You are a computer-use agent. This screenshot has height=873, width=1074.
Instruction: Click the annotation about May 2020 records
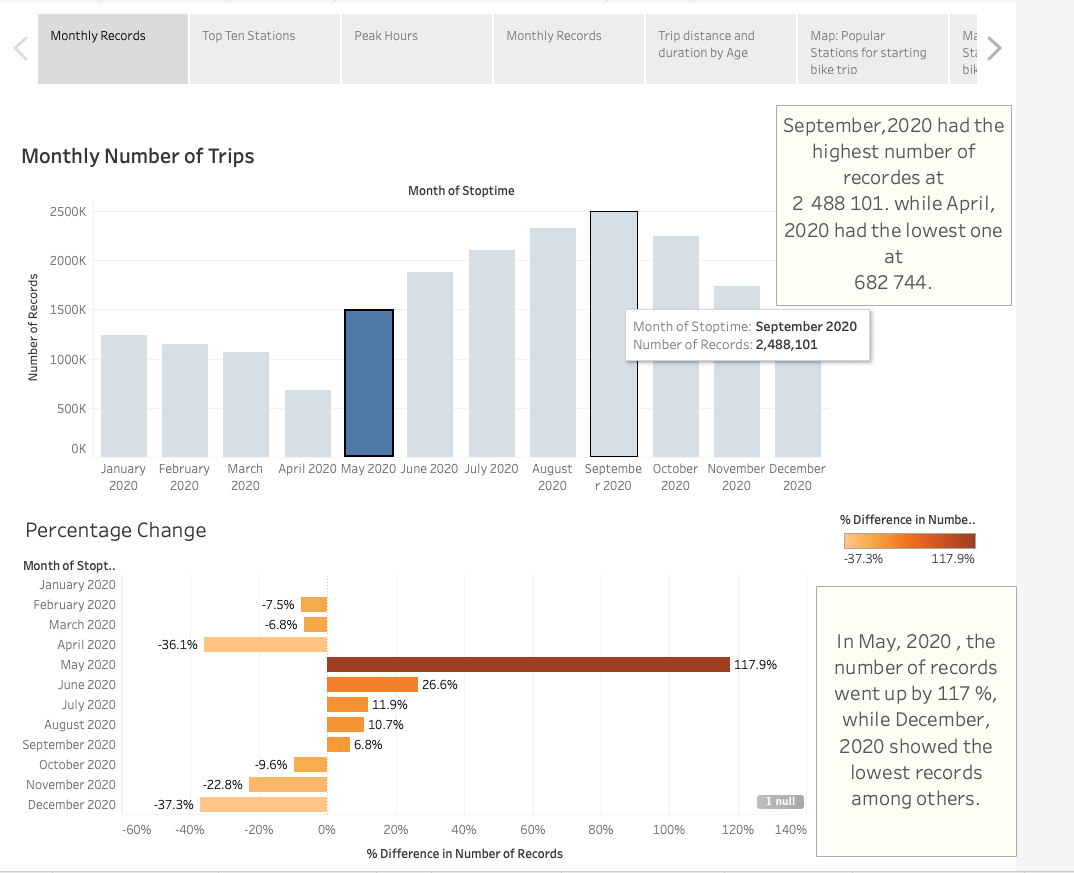tap(915, 721)
